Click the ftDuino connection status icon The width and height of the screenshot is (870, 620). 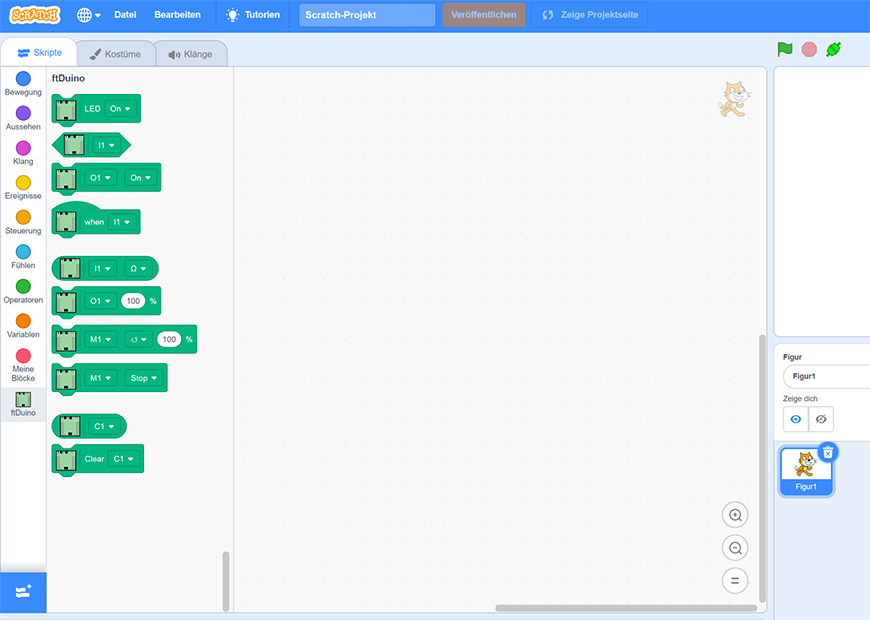(833, 49)
